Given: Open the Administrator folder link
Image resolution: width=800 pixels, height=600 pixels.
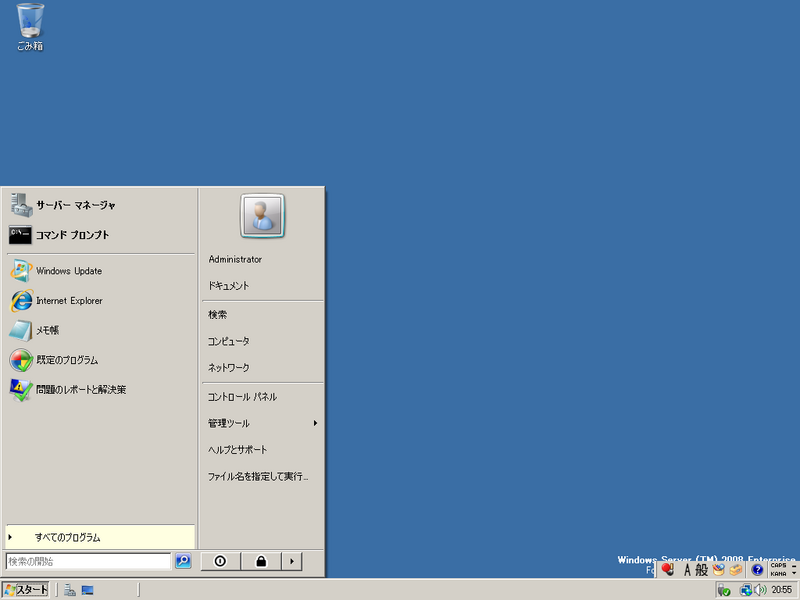Looking at the screenshot, I should (263, 259).
